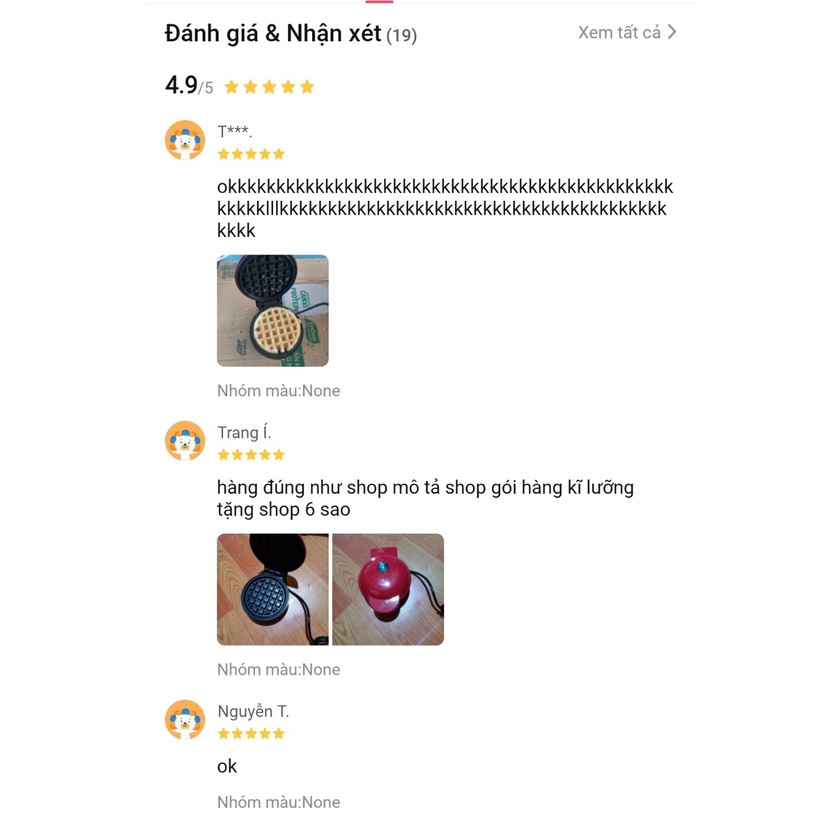The width and height of the screenshot is (840, 840).
Task: Open the black open waffle iron photo
Action: click(273, 589)
